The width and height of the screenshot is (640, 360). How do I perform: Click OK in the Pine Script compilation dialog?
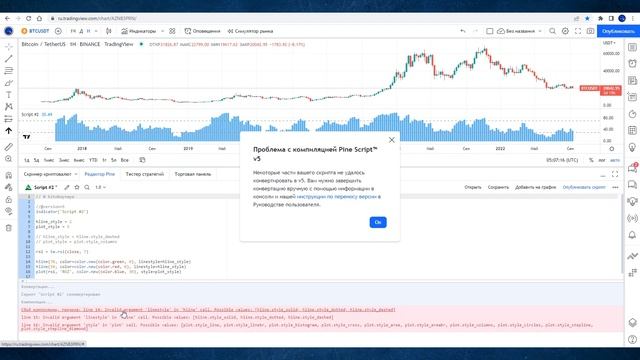(378, 222)
